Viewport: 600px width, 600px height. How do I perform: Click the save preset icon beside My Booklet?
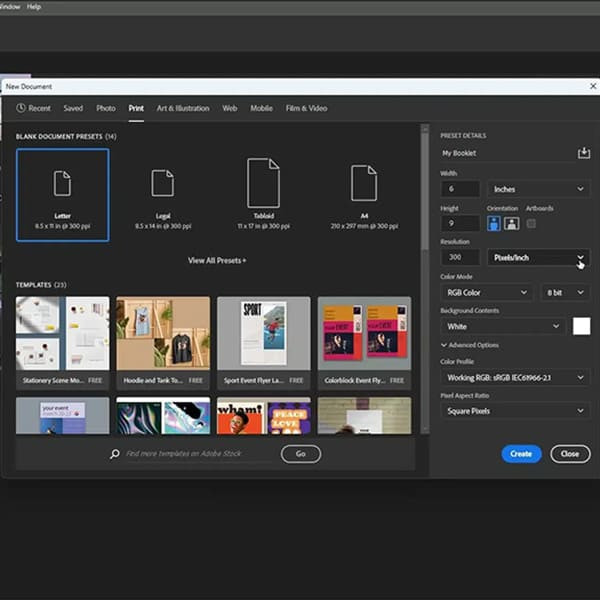click(x=584, y=153)
